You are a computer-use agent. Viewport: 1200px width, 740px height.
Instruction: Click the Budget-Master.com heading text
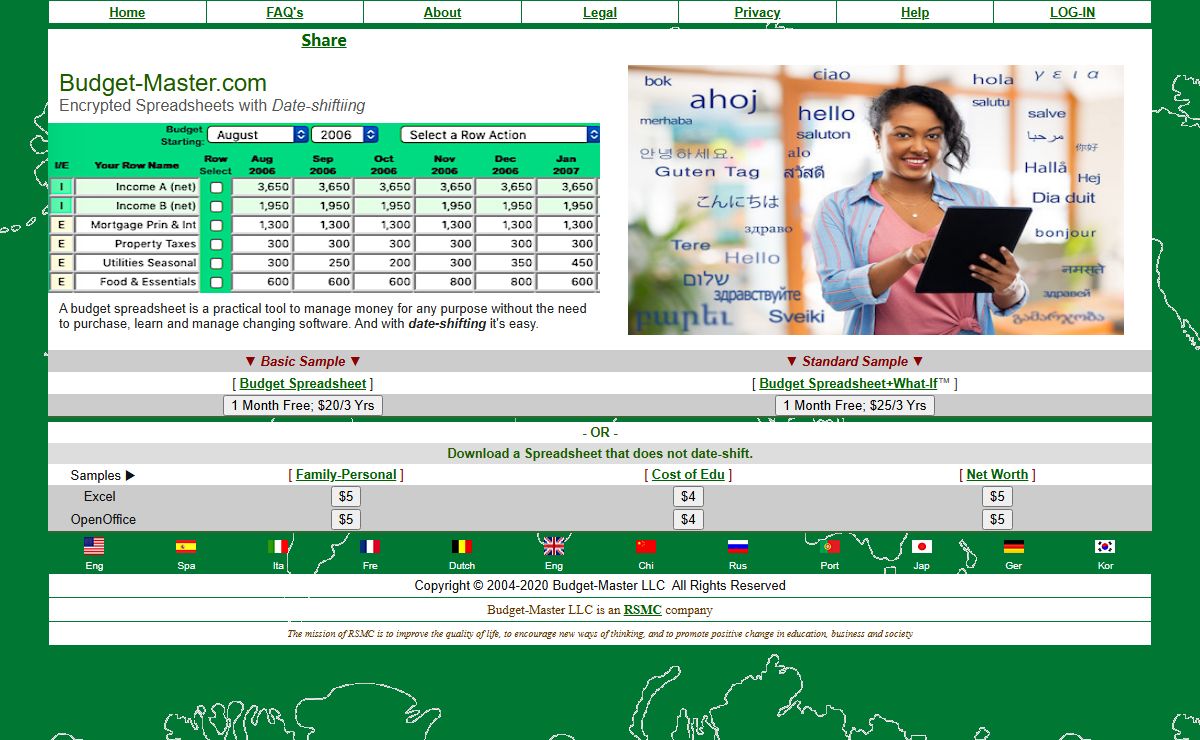[x=163, y=83]
